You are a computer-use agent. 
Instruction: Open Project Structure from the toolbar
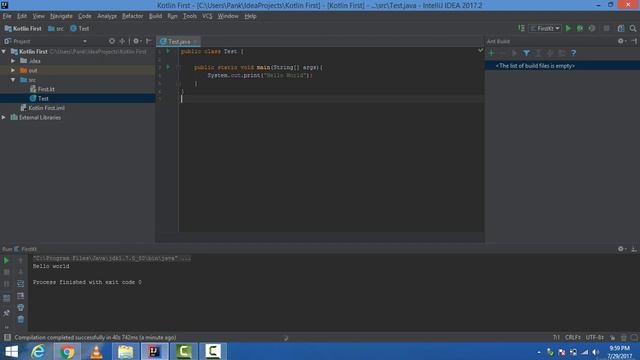(621, 28)
